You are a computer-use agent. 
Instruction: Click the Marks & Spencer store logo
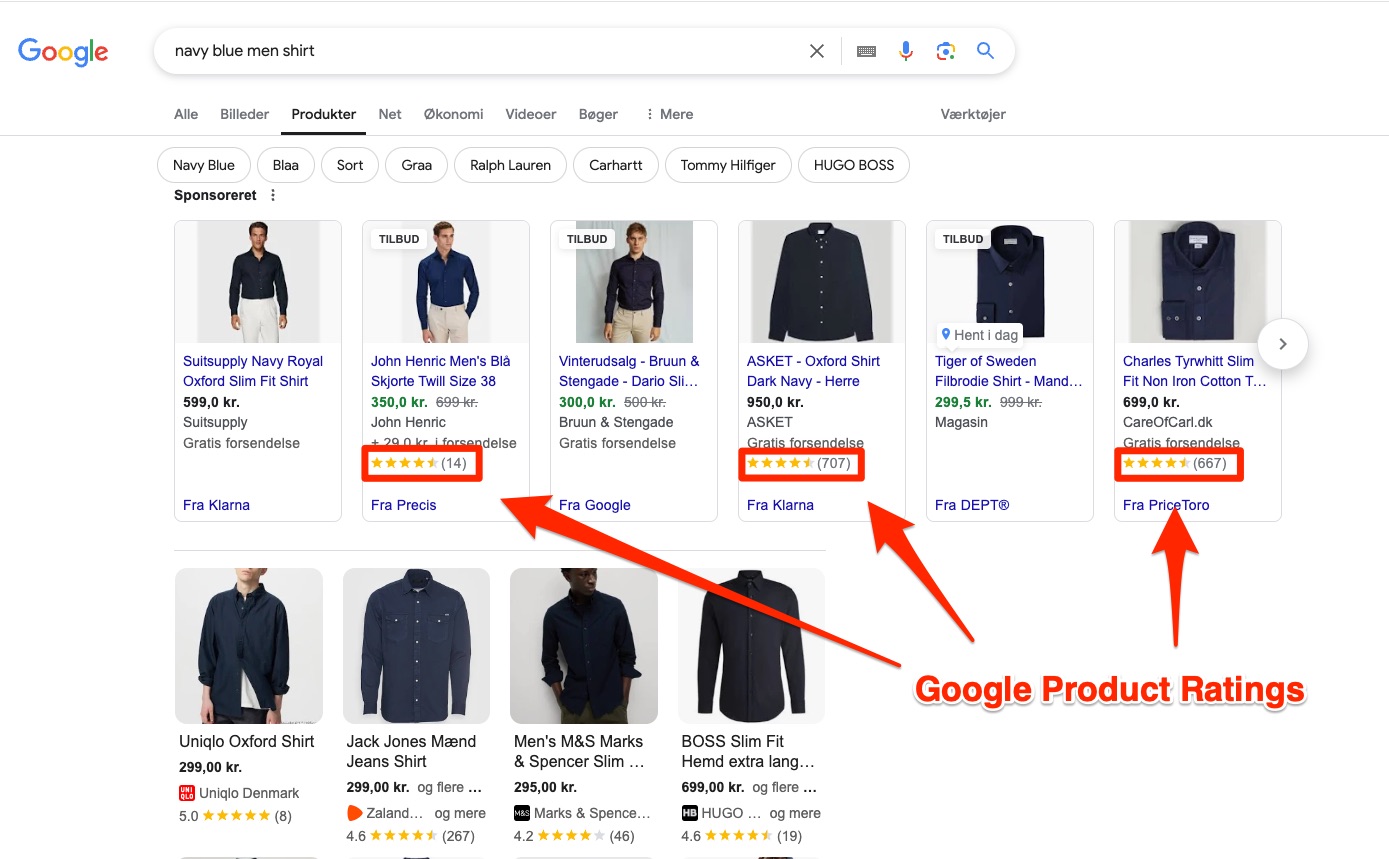521,813
